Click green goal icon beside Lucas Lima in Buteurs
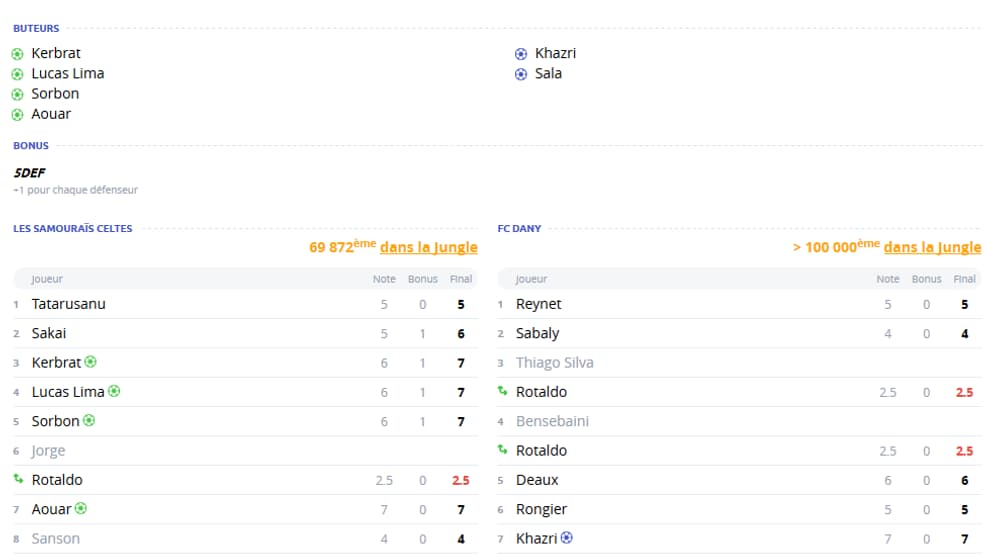Viewport: 987px width, 555px height. tap(18, 74)
